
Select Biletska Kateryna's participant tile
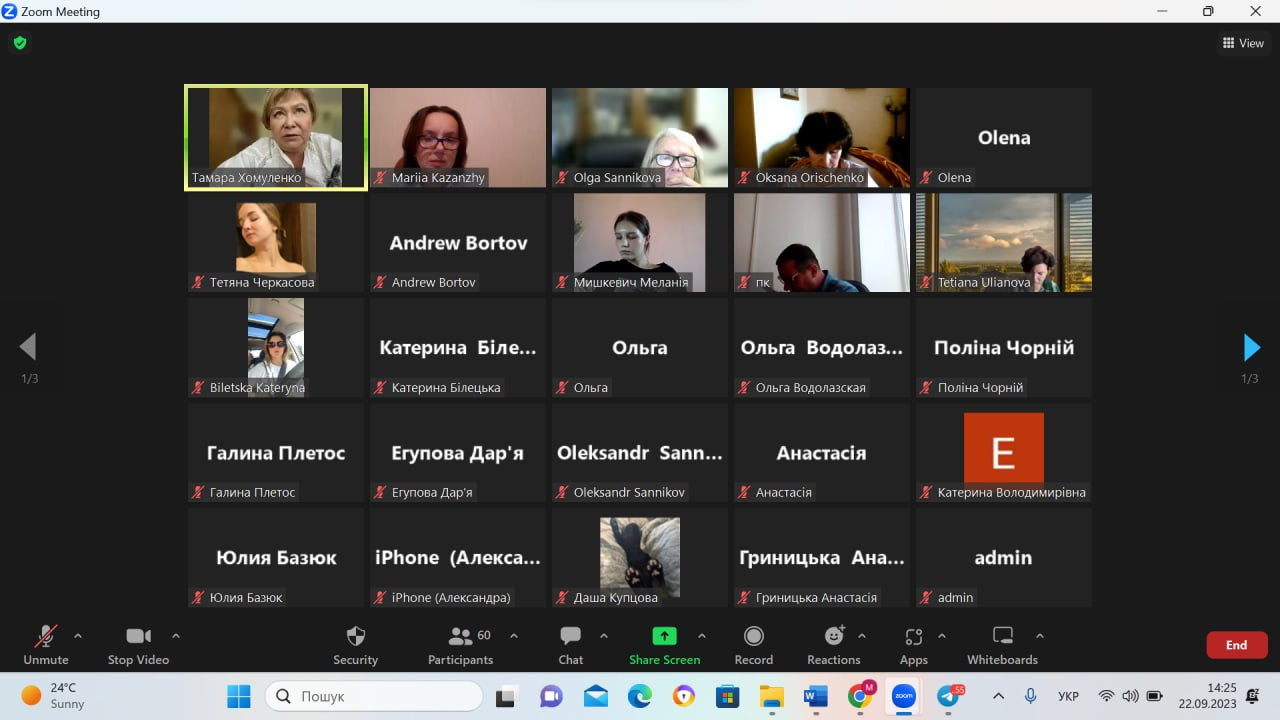point(276,348)
